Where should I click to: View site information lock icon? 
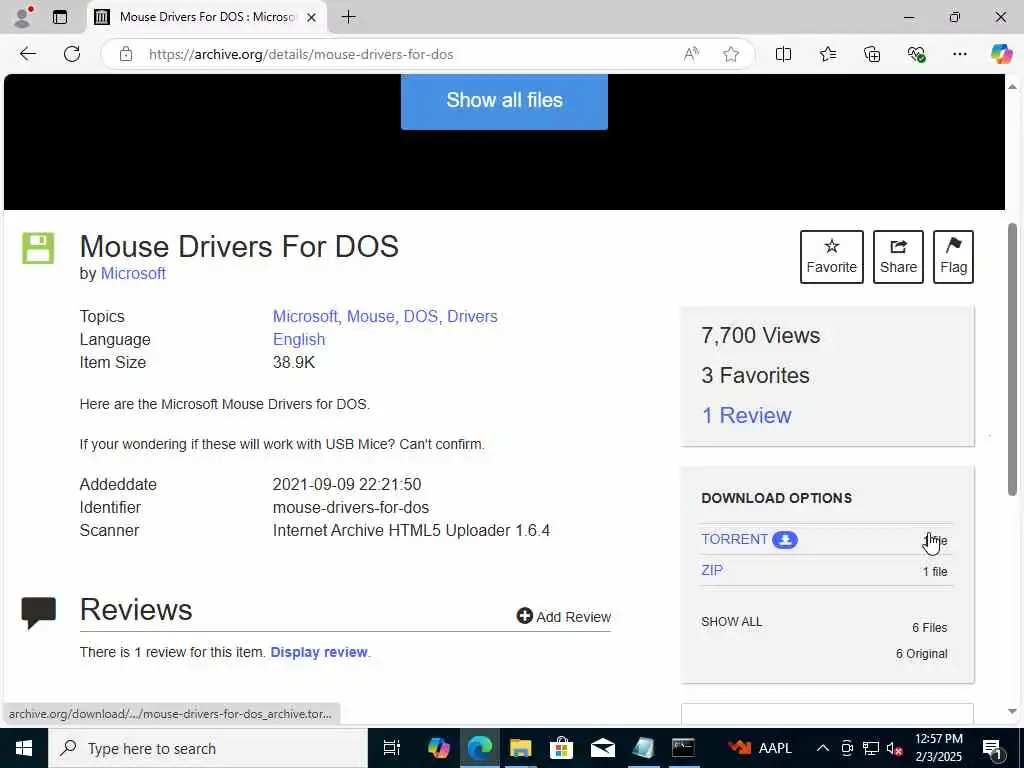pyautogui.click(x=126, y=54)
